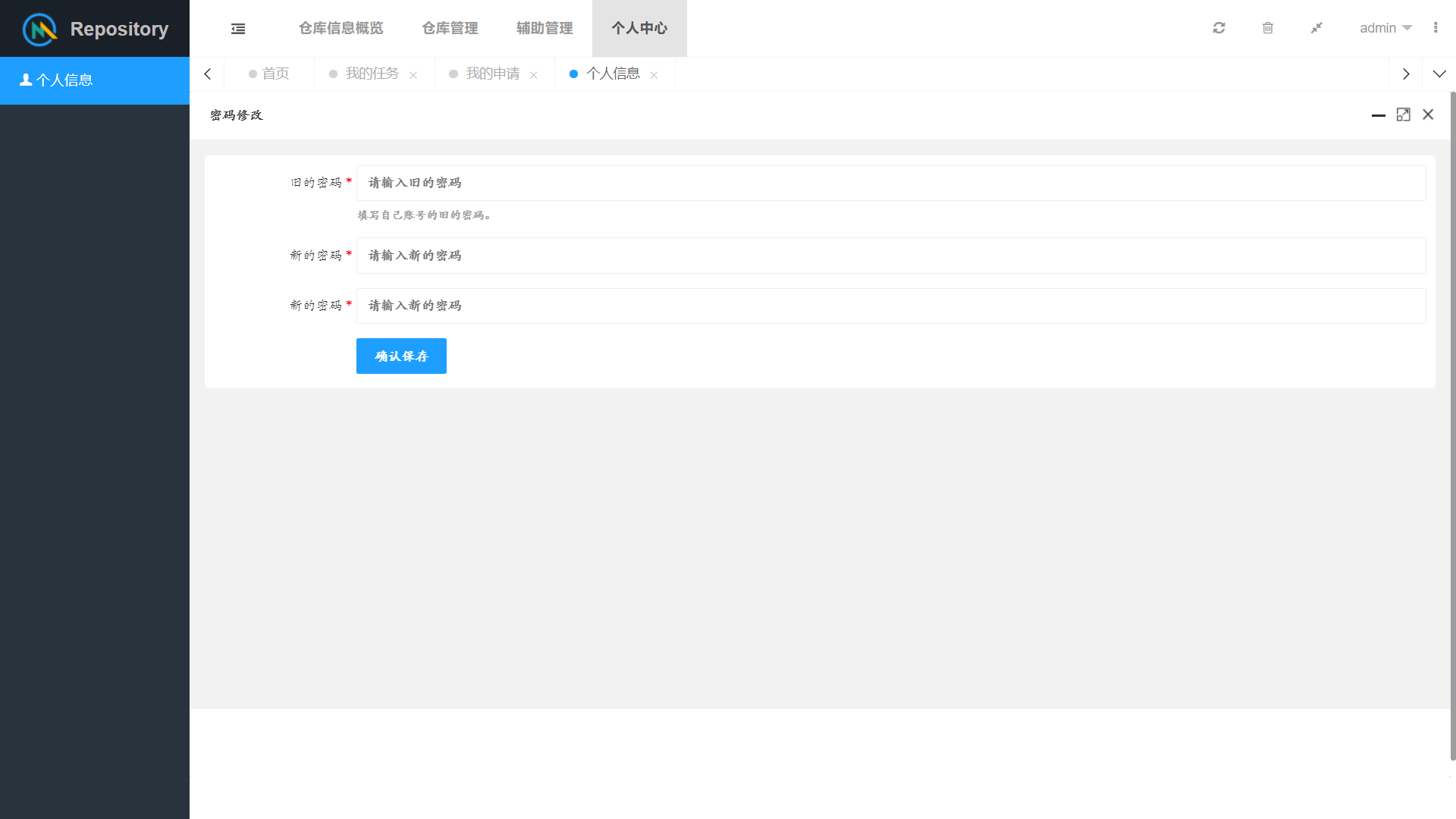Focus the 旧的密码 input field

point(890,183)
